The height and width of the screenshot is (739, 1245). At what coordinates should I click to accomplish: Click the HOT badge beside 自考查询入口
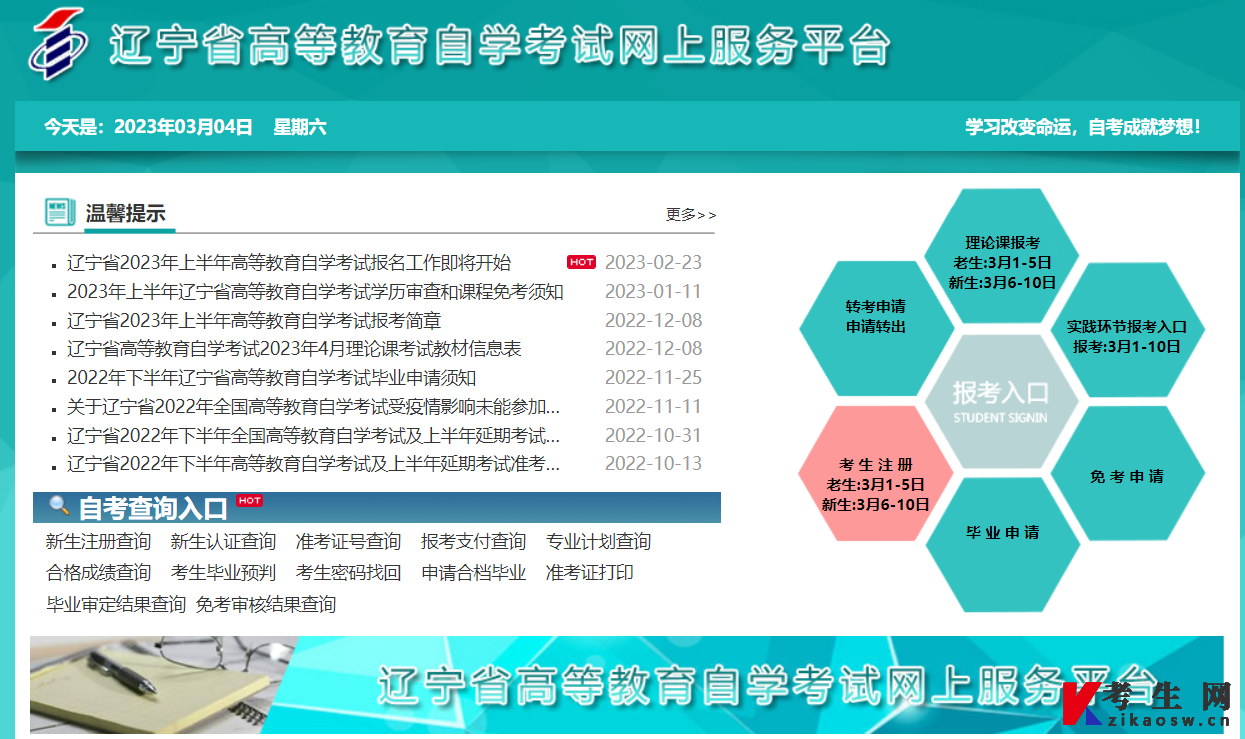point(249,500)
